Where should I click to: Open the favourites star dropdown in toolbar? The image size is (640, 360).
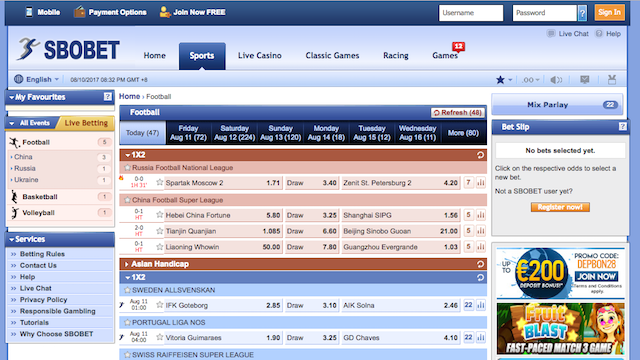pos(504,80)
